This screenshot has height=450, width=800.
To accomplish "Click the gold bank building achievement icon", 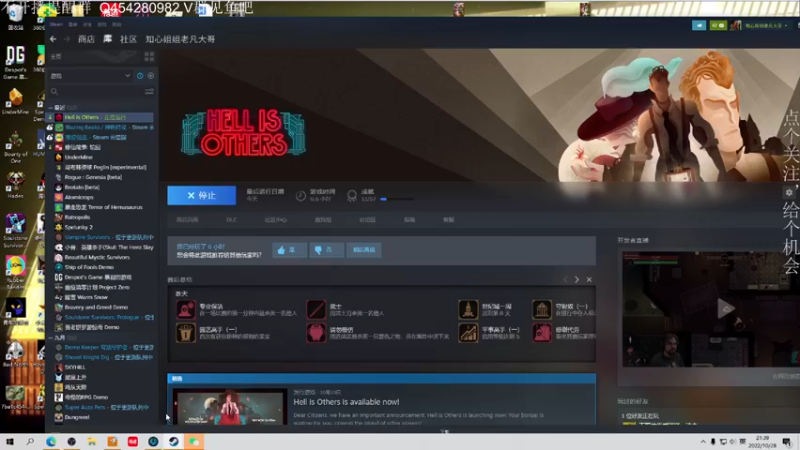I will click(x=542, y=309).
